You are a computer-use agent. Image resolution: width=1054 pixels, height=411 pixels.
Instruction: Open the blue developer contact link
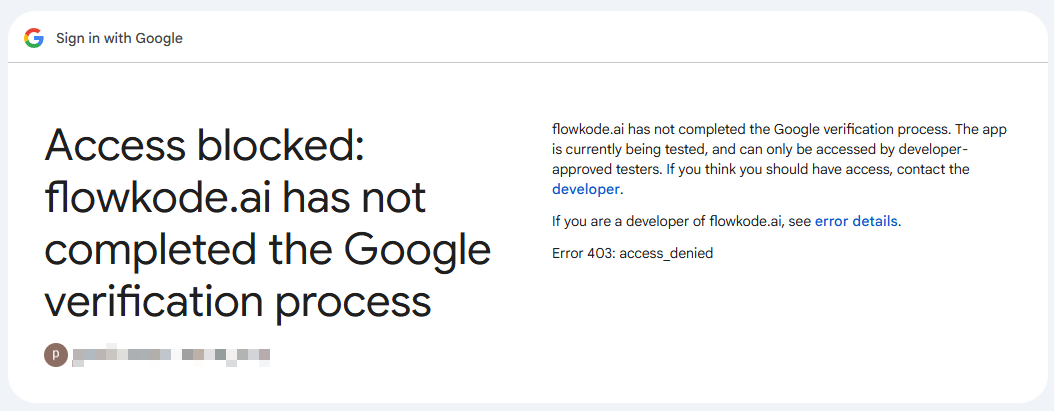585,189
